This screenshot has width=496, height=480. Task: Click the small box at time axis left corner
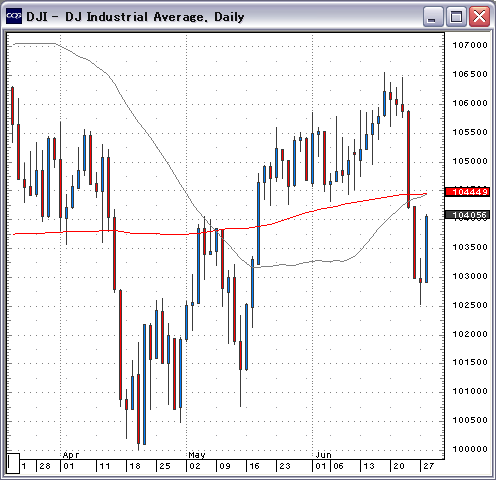click(13, 463)
